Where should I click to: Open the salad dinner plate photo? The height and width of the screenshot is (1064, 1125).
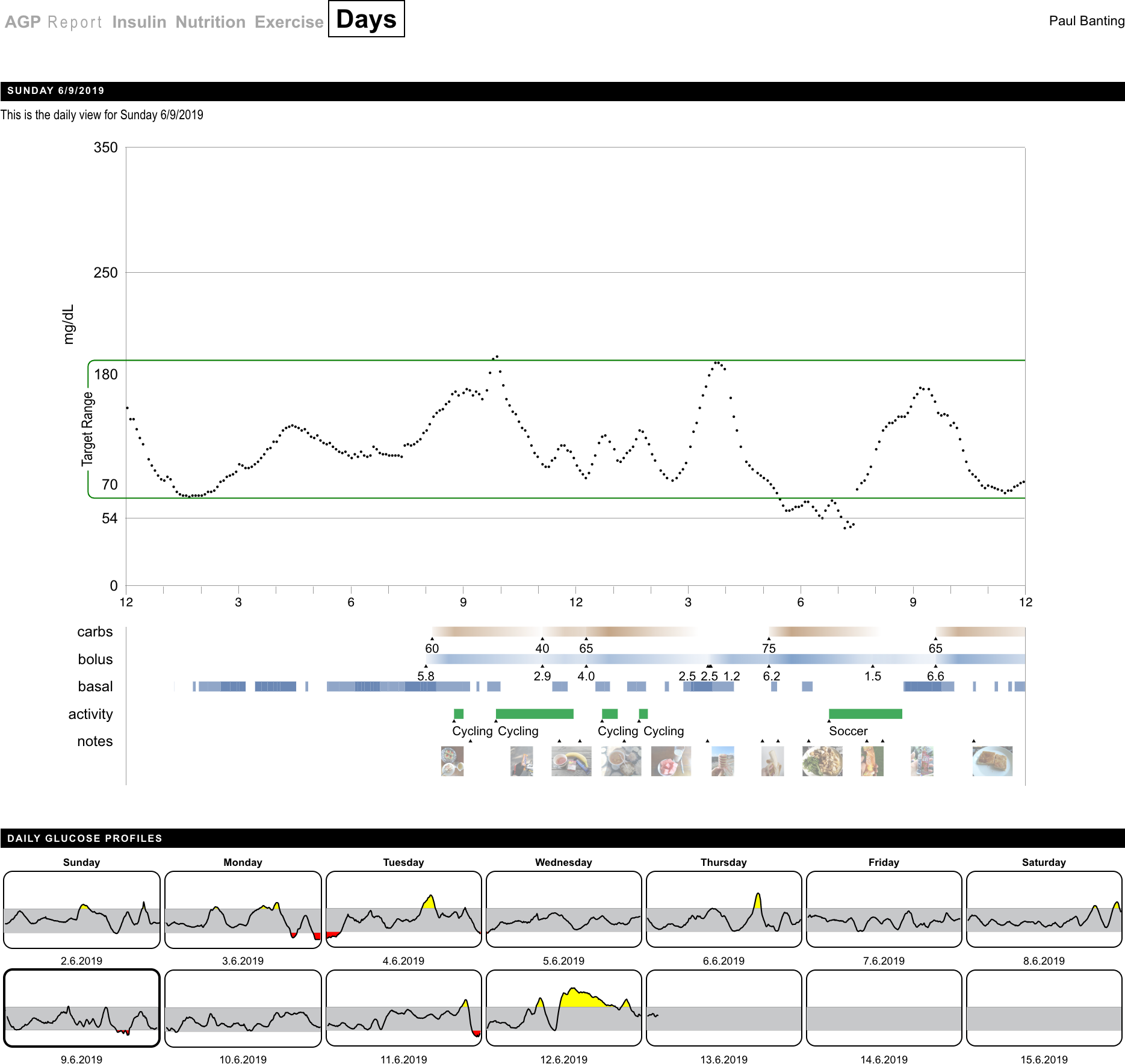tap(822, 761)
